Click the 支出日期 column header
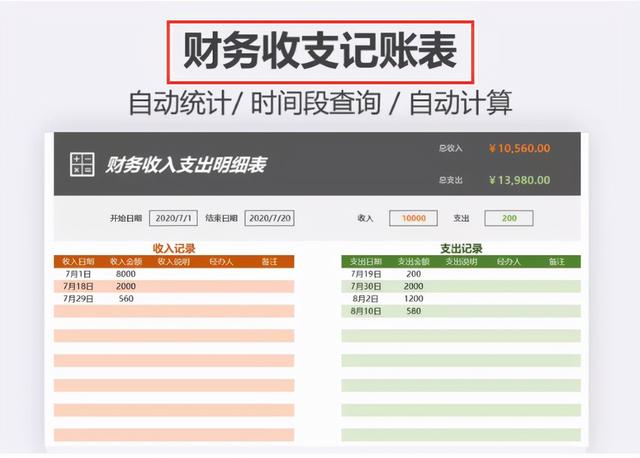 click(366, 262)
